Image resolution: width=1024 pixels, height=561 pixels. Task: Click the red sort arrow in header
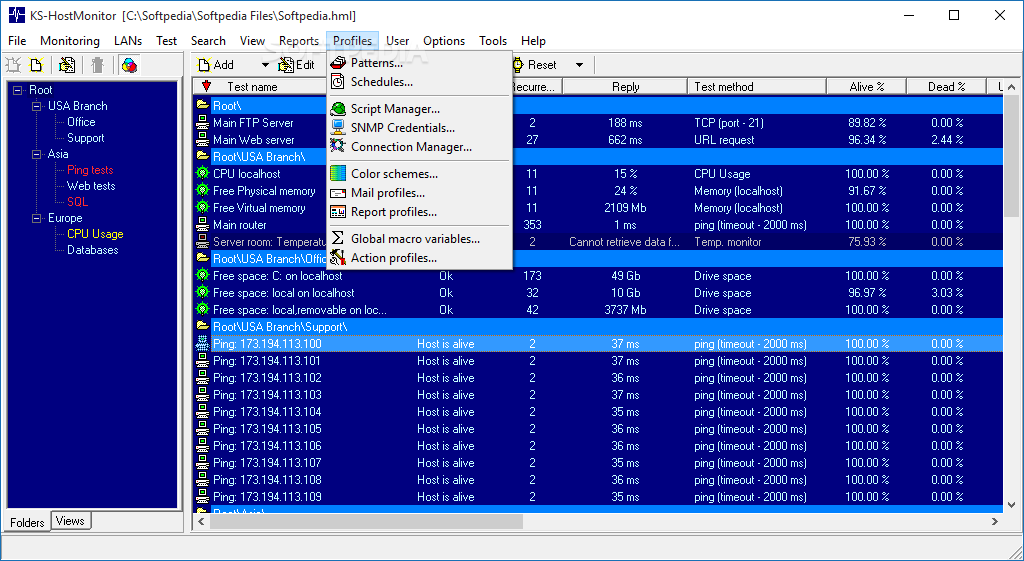pos(207,86)
